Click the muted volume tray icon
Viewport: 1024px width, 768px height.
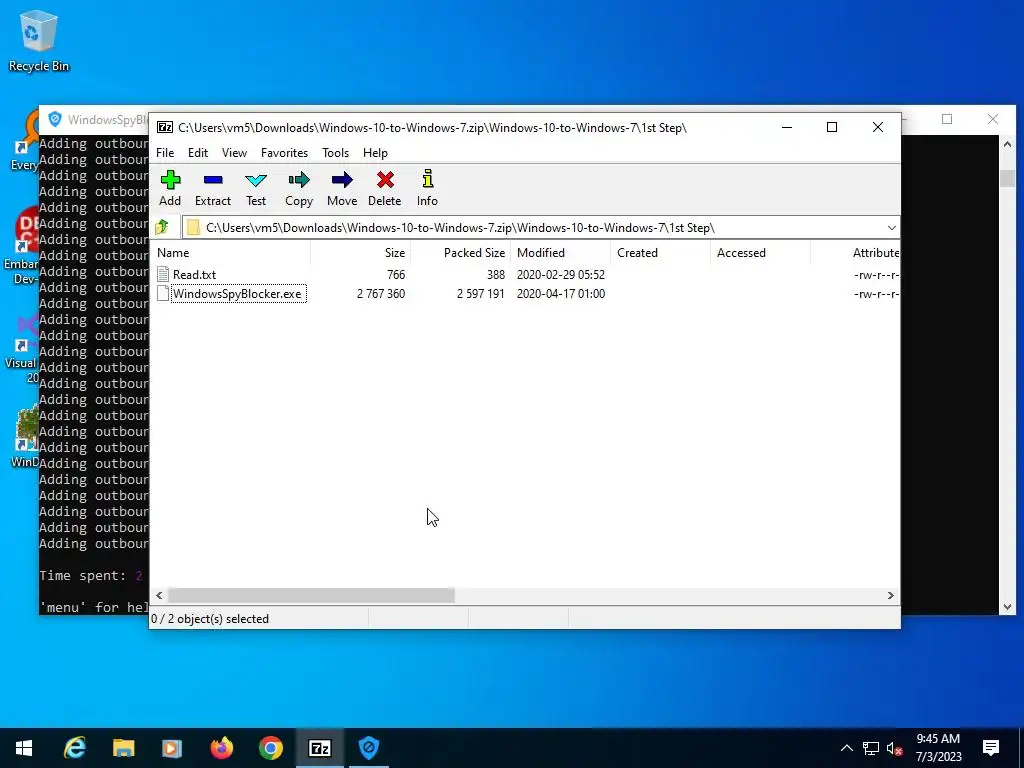point(895,748)
